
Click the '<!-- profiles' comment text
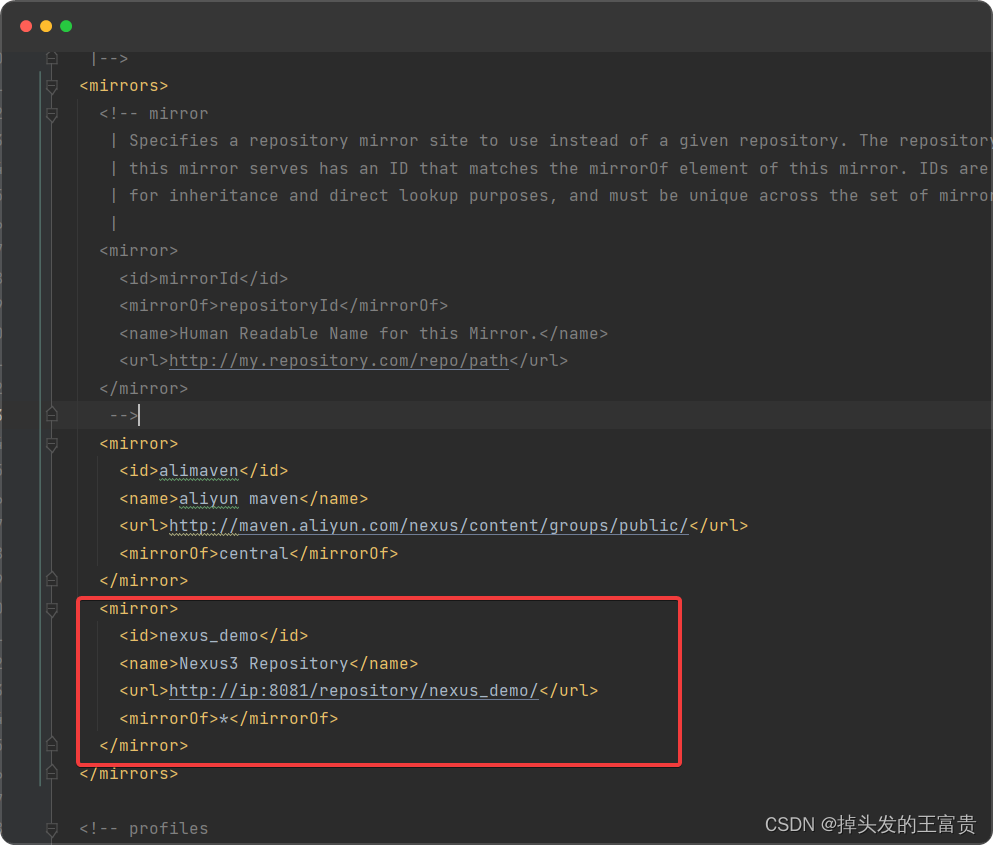(144, 829)
